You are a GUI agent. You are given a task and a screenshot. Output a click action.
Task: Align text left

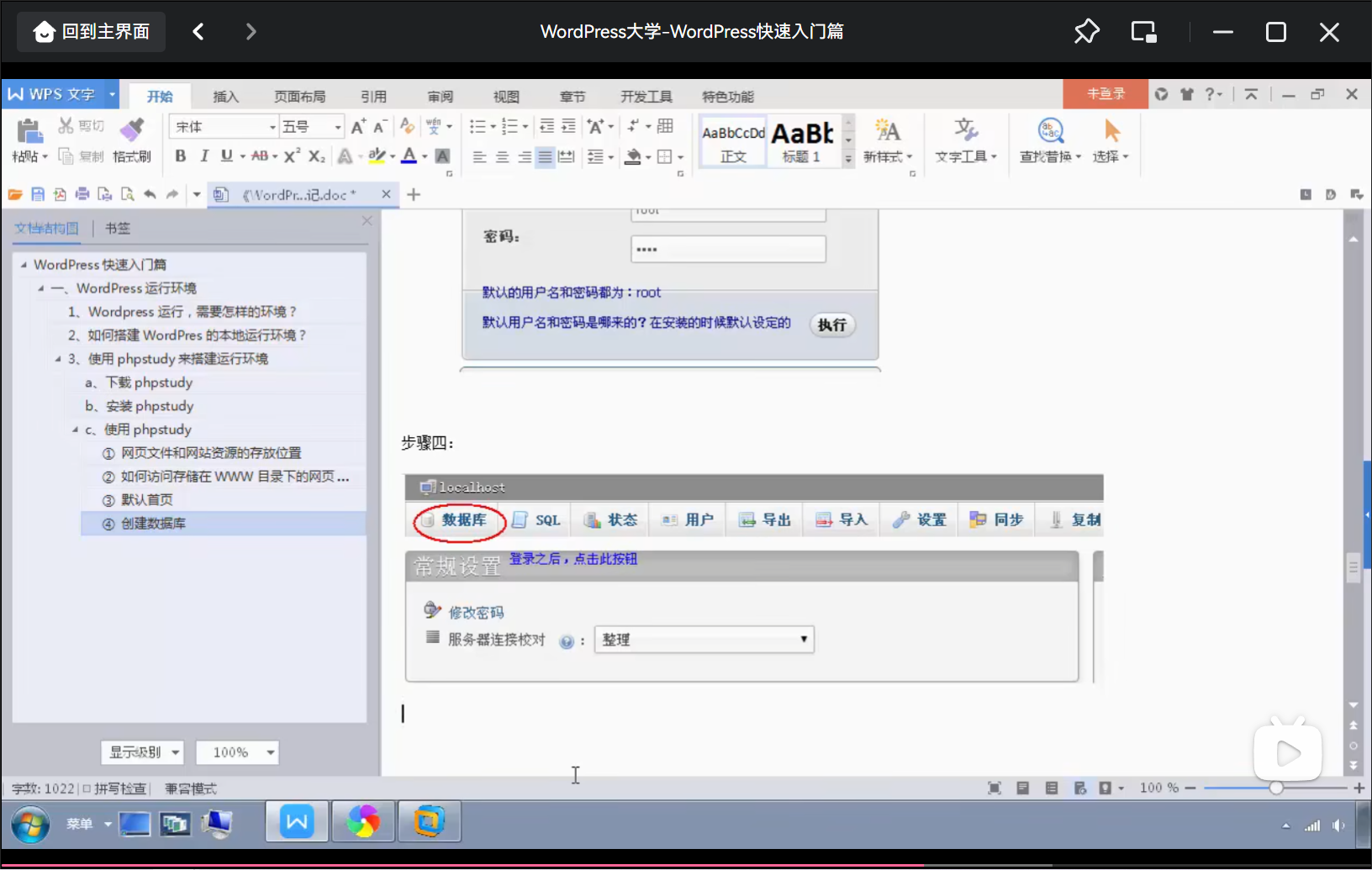pos(479,156)
